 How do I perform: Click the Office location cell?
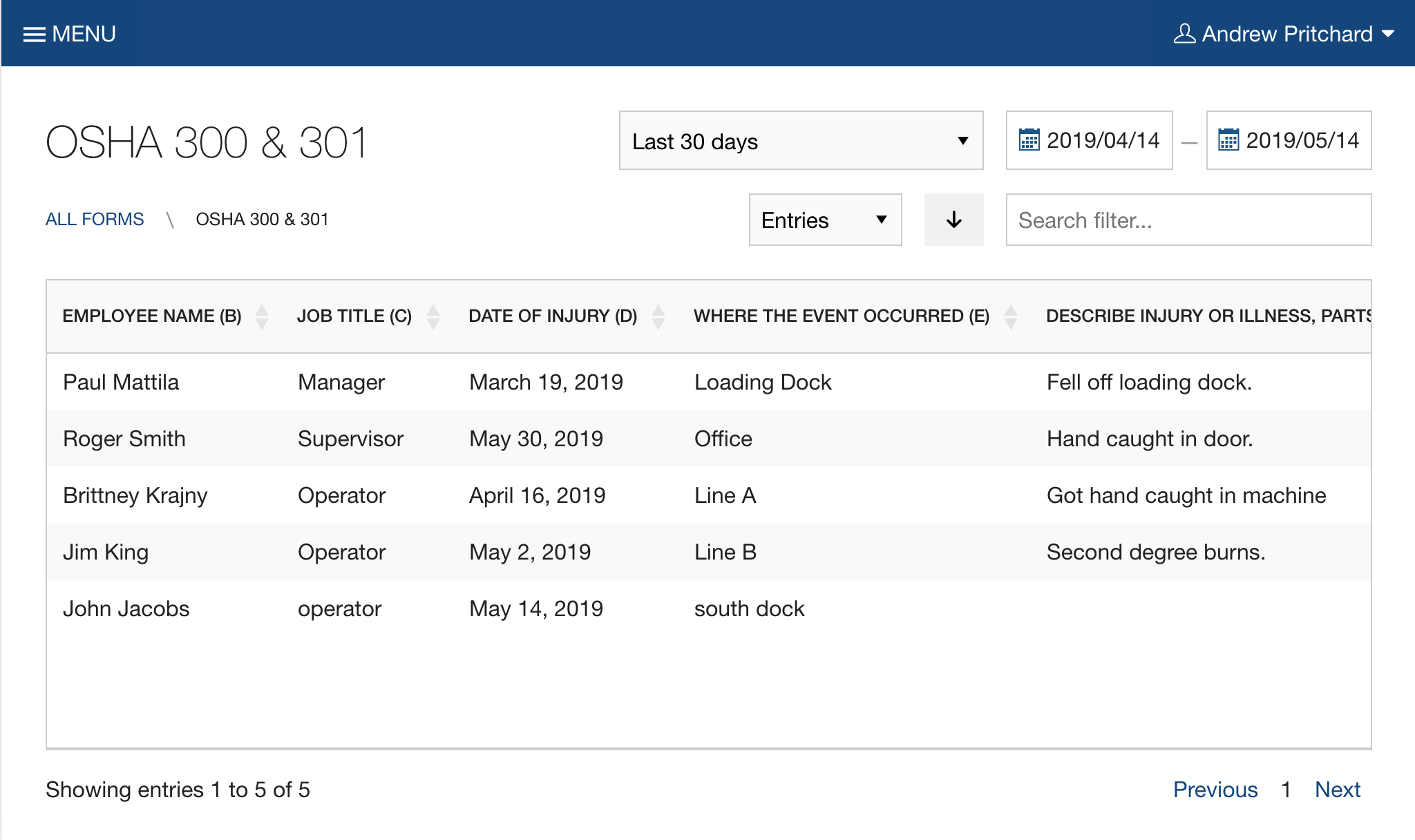click(723, 439)
